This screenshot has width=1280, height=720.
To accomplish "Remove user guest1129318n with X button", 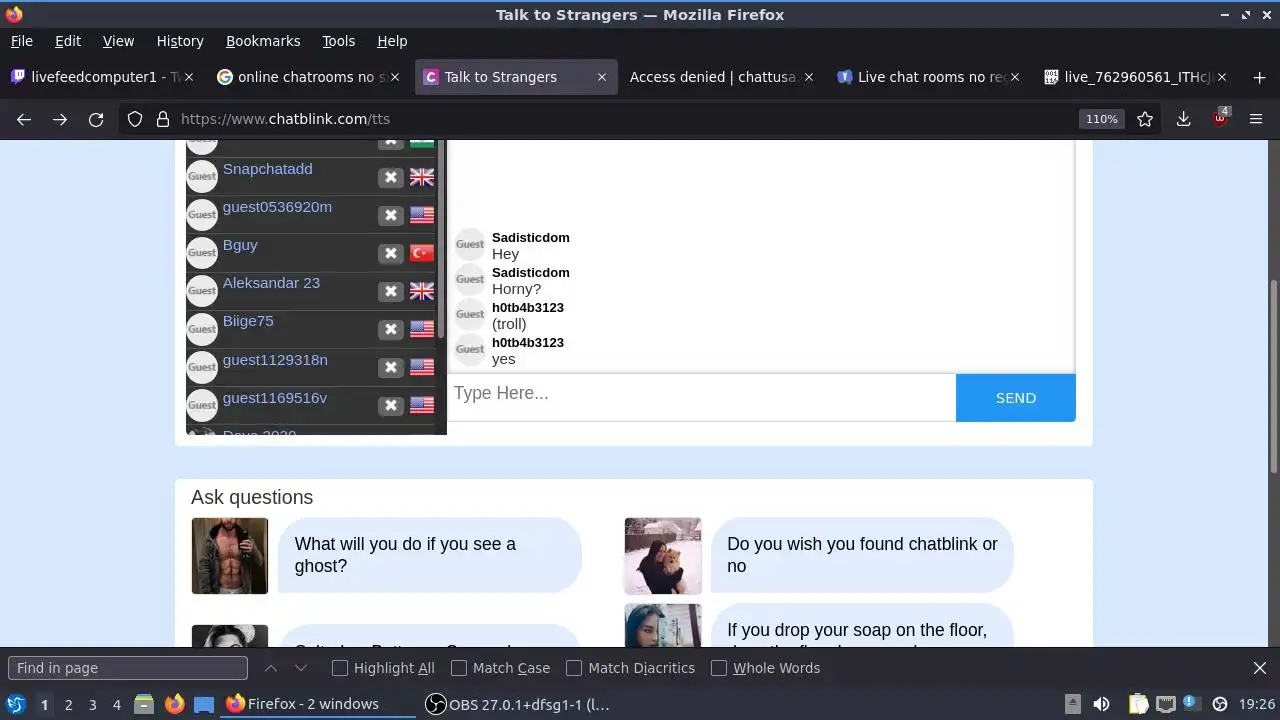I will click(x=391, y=367).
